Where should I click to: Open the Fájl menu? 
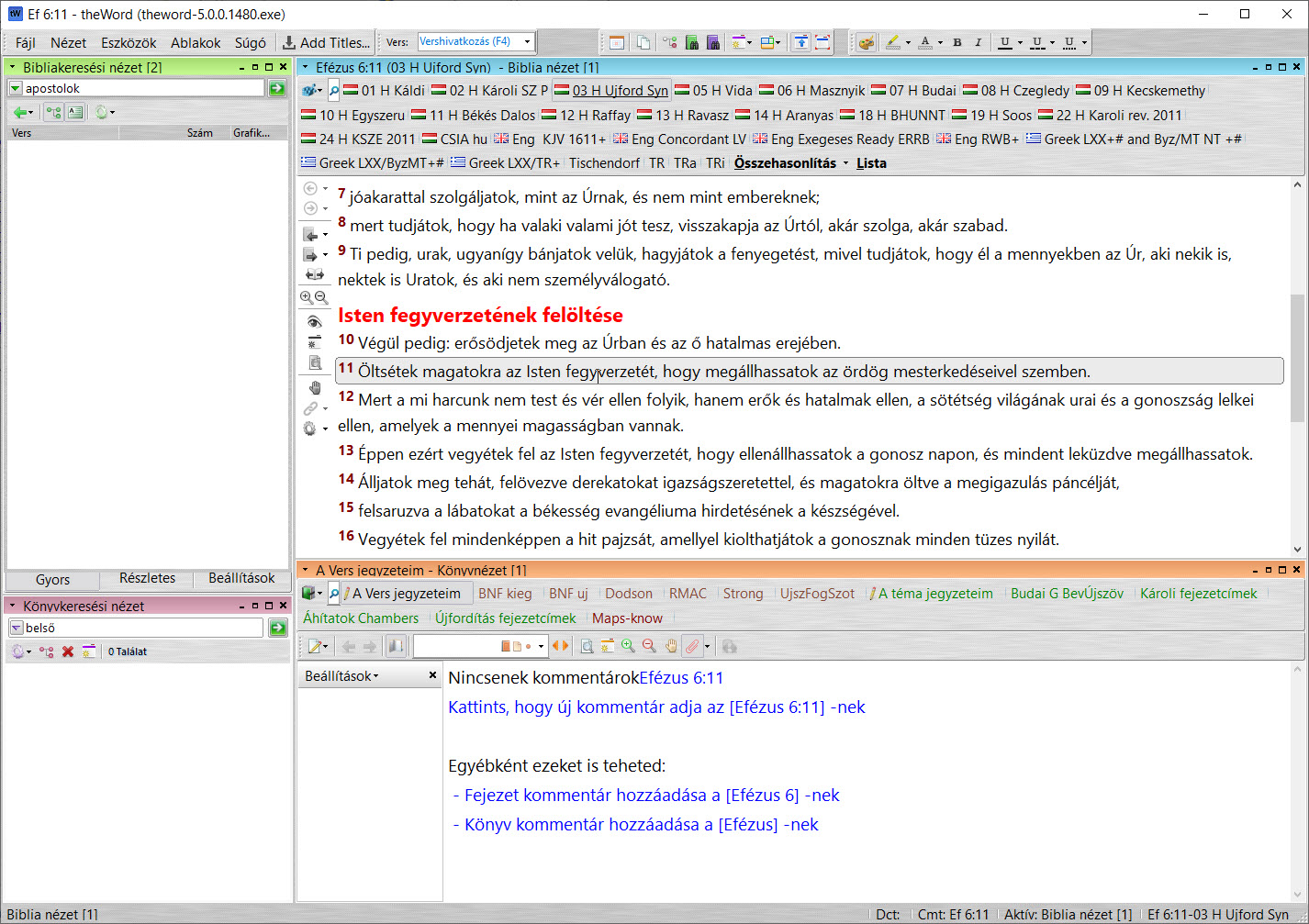(x=26, y=42)
